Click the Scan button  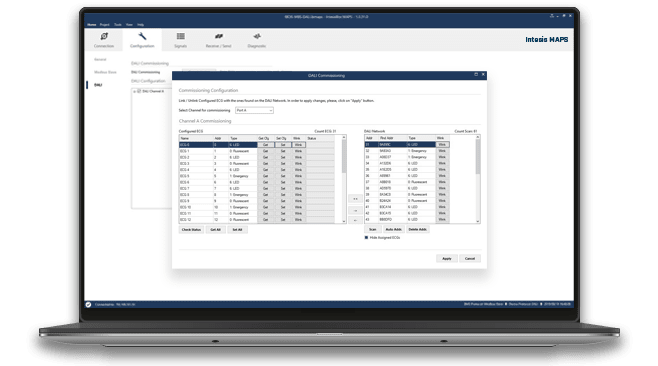[x=372, y=229]
